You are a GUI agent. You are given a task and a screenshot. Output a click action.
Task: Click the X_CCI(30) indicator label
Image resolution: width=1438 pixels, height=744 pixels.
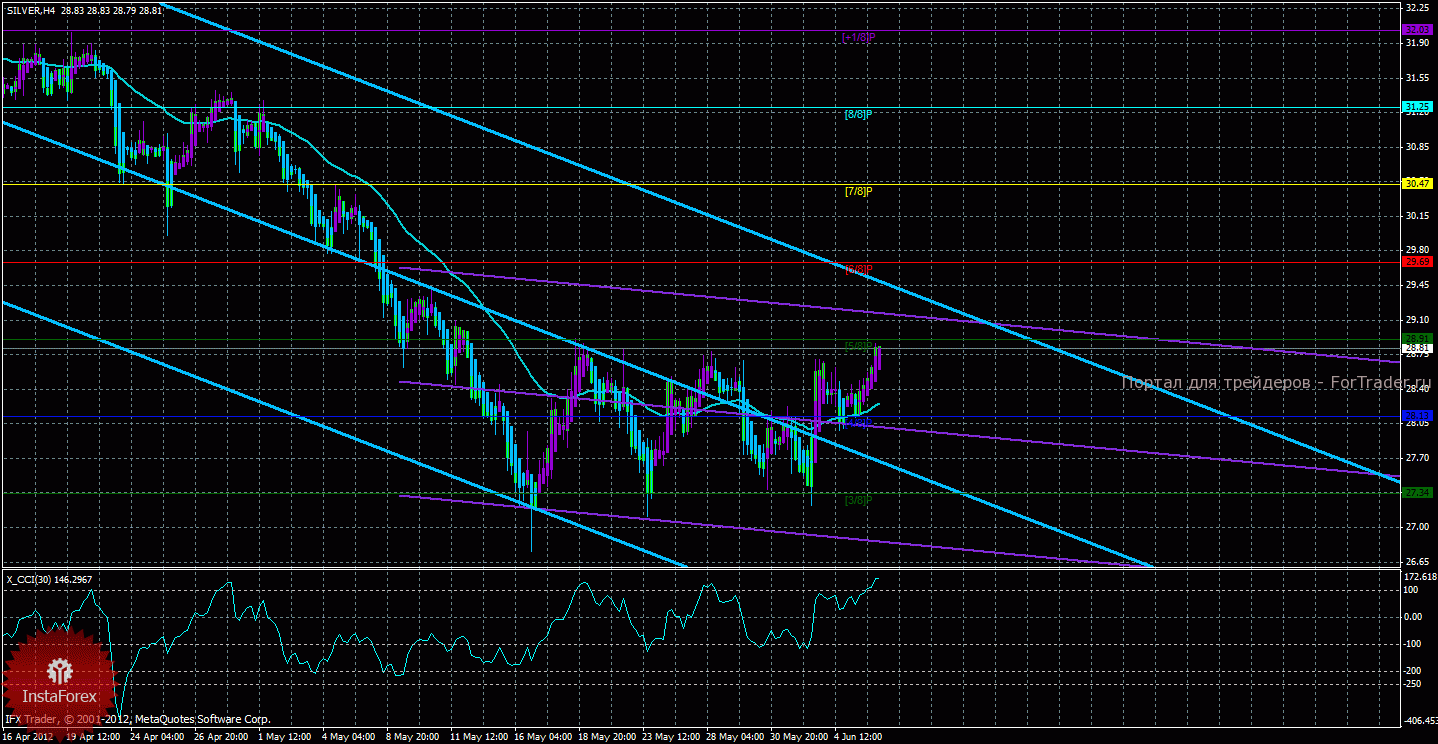point(33,578)
